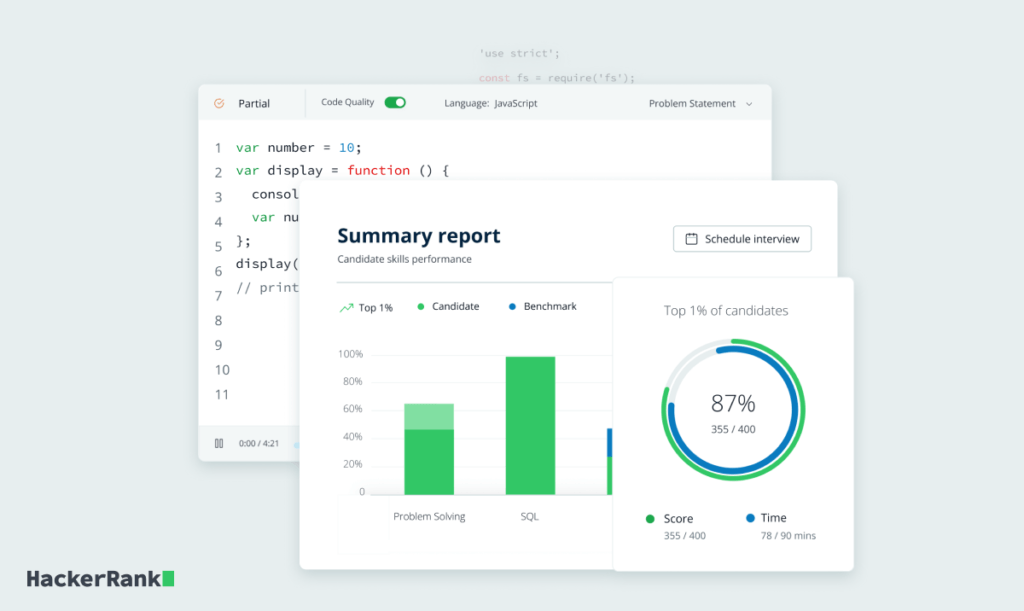Click the green Score indicator dot
The width and height of the screenshot is (1024, 611).
(649, 518)
